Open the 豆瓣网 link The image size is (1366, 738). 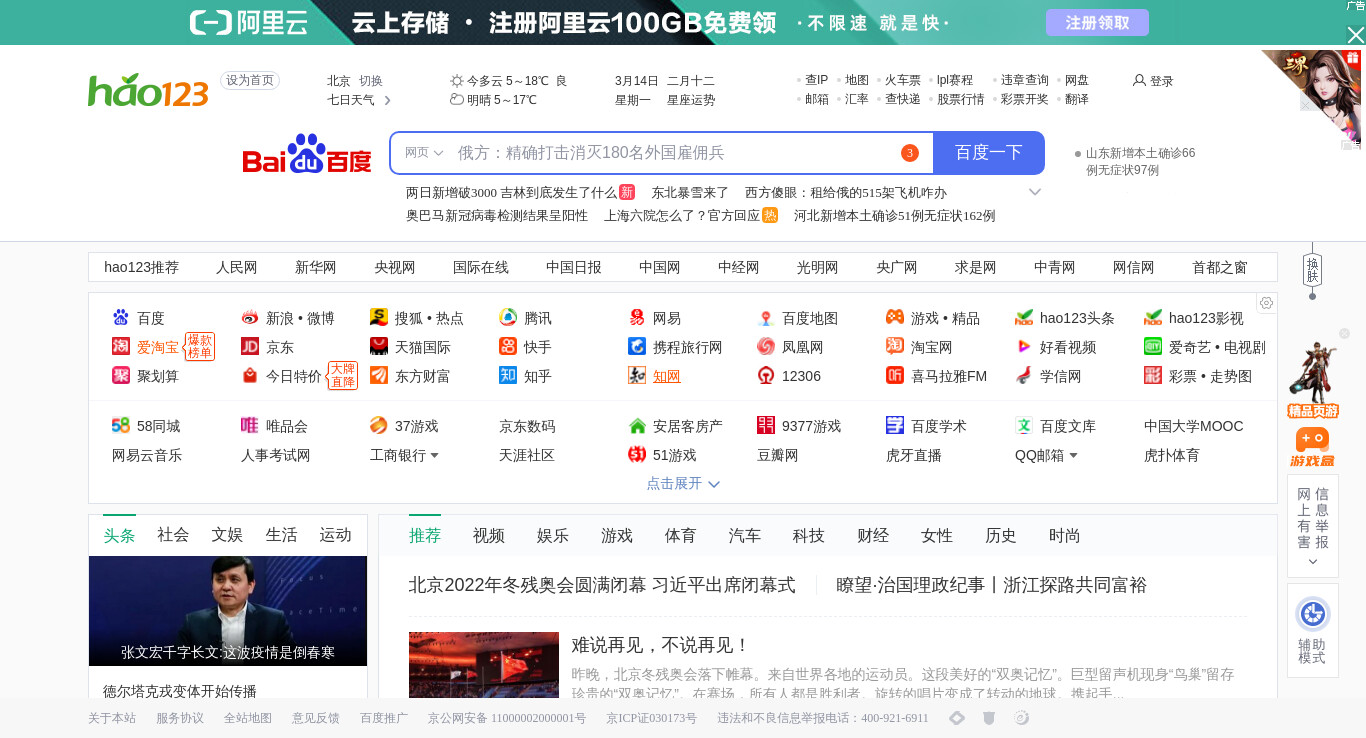pyautogui.click(x=778, y=455)
